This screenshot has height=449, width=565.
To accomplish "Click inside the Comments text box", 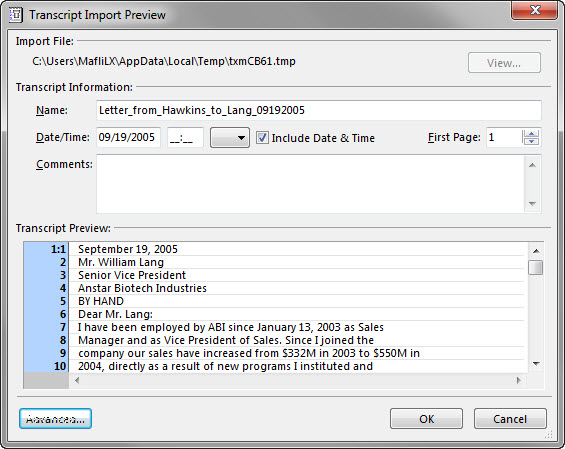I will coord(310,184).
